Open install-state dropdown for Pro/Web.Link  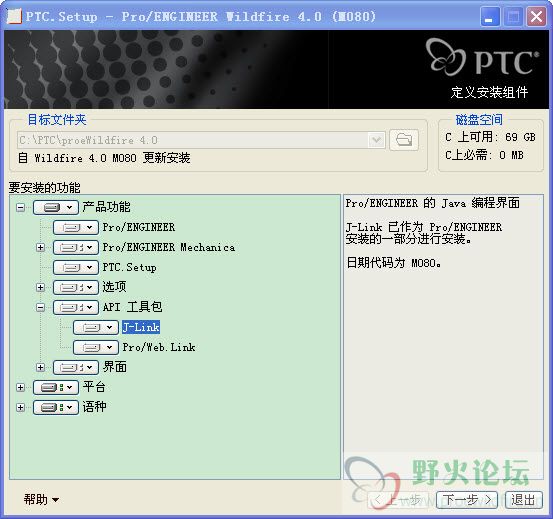[x=96, y=348]
